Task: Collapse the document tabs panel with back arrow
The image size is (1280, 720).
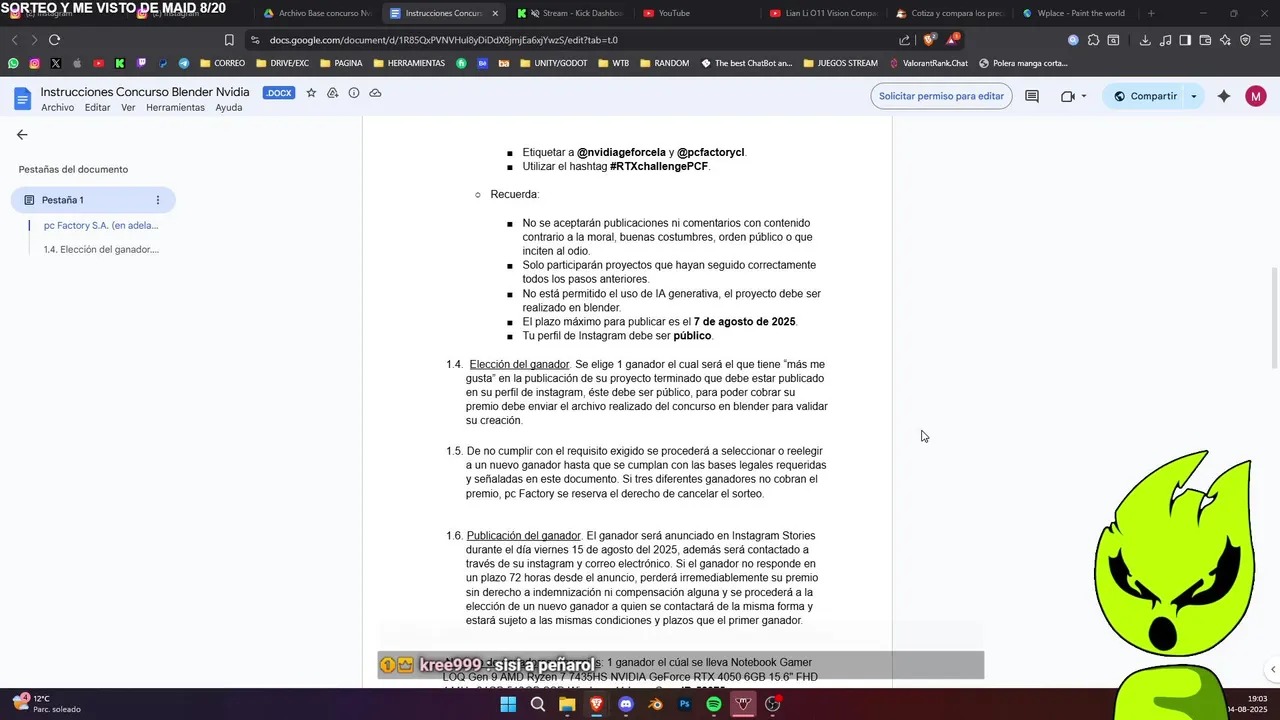Action: pyautogui.click(x=22, y=134)
